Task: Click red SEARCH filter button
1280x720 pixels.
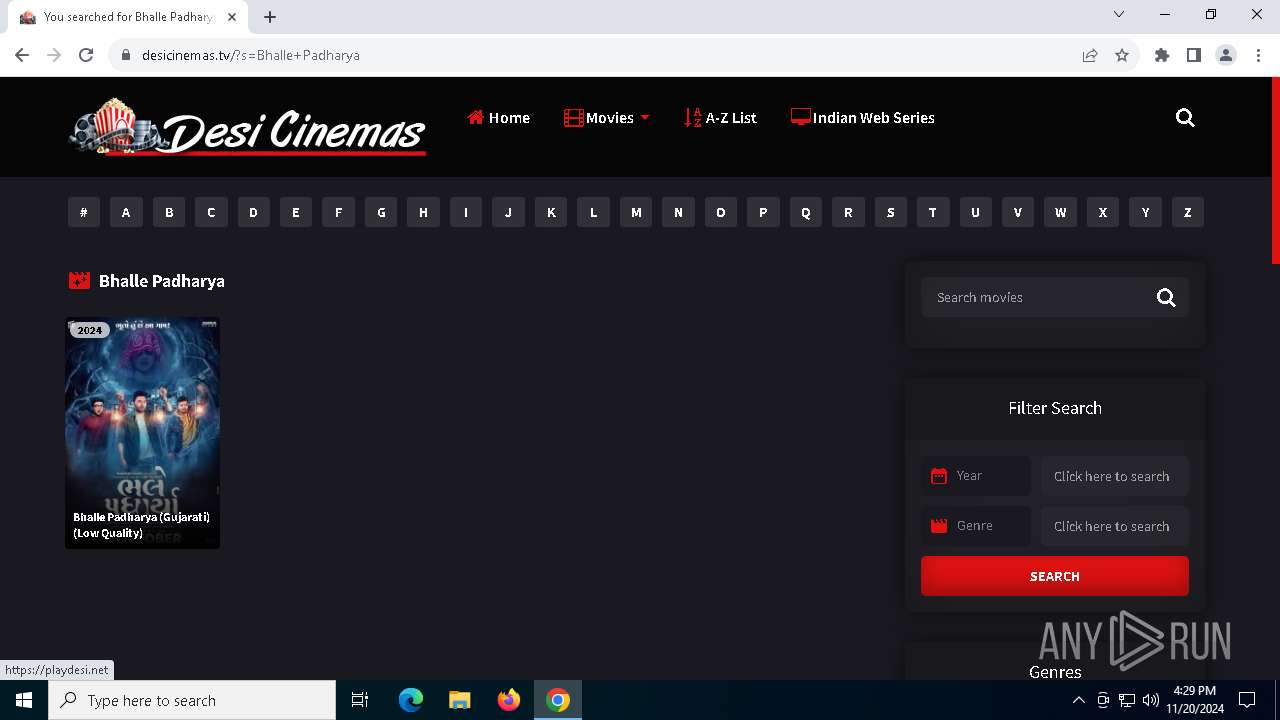Action: 1055,576
